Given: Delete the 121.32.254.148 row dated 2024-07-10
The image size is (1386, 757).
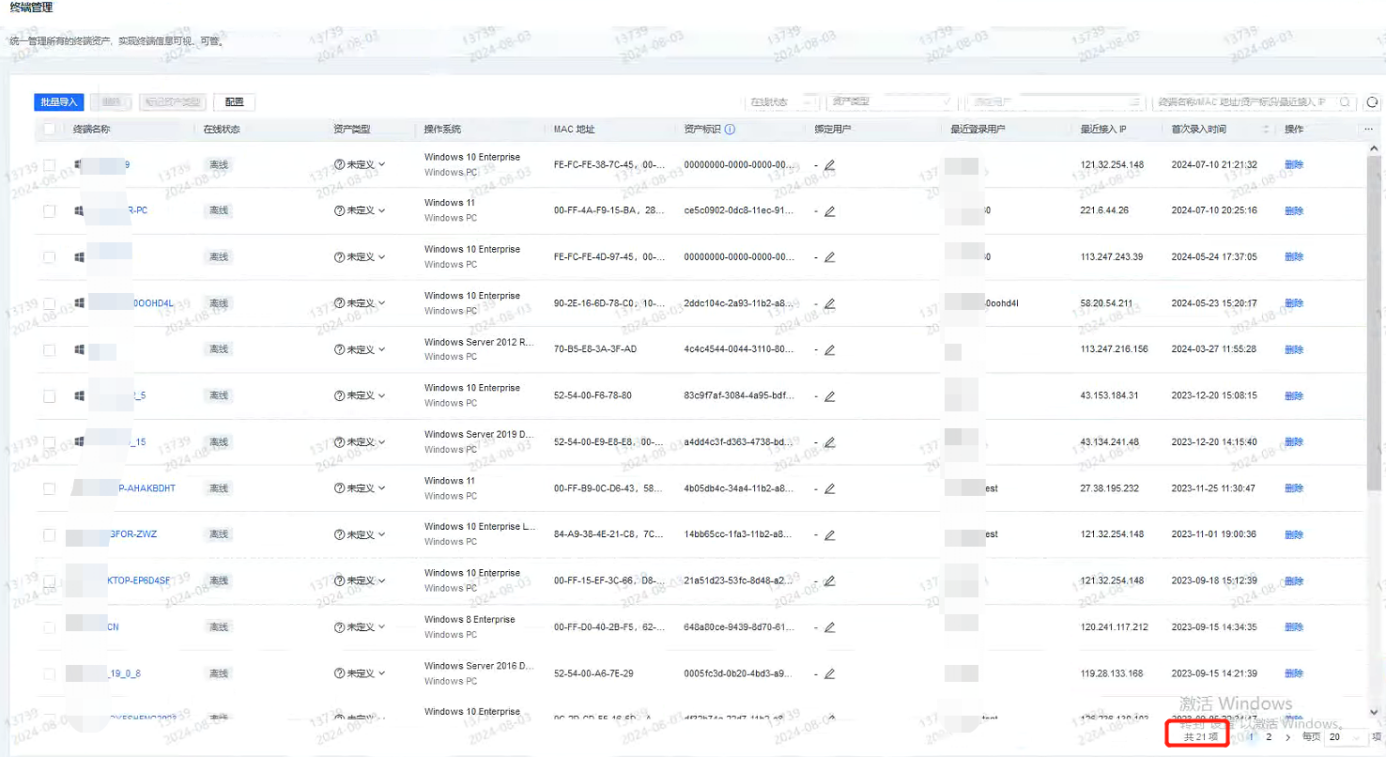Looking at the screenshot, I should [x=1294, y=165].
